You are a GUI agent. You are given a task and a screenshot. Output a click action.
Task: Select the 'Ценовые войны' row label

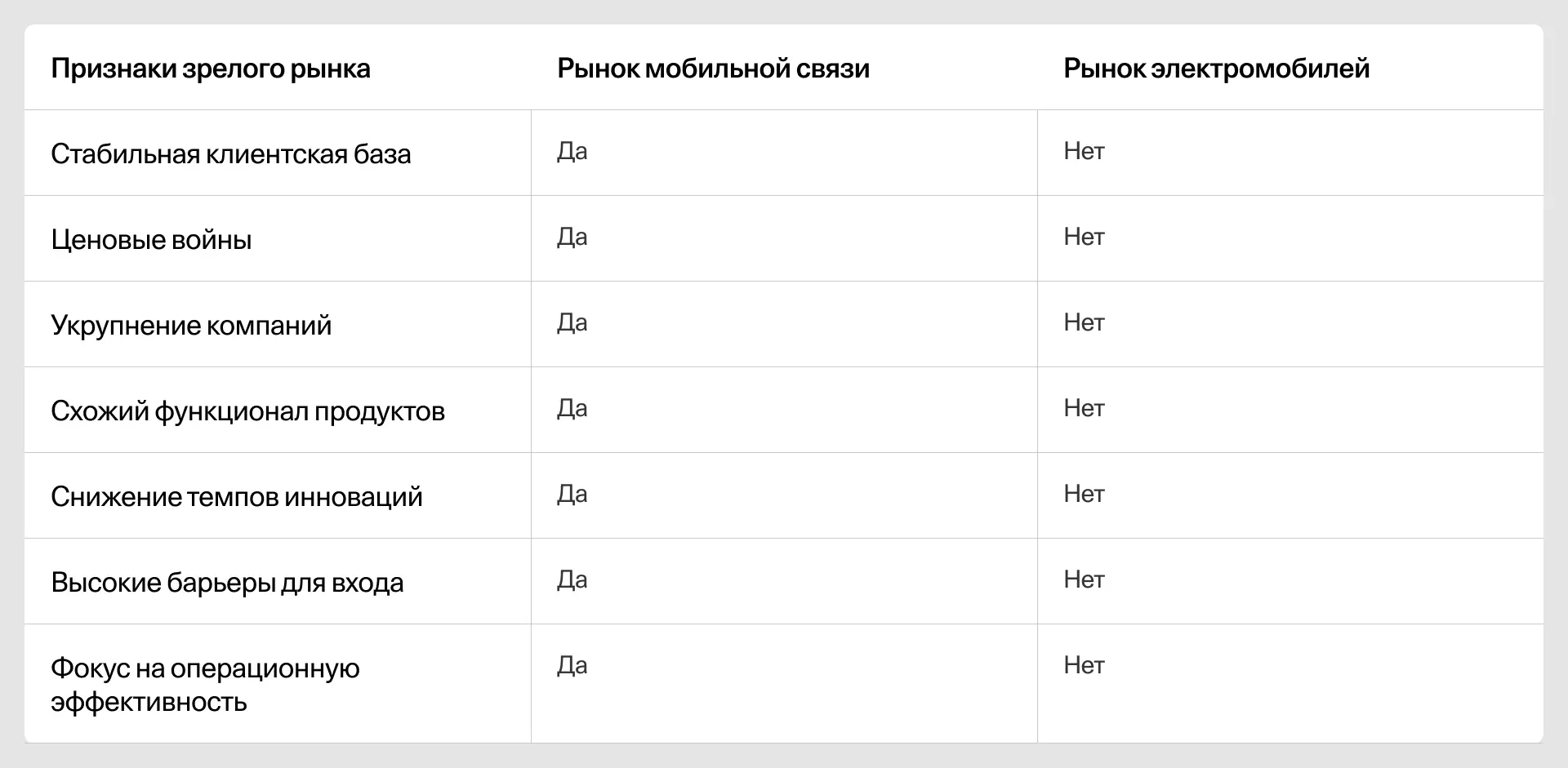[151, 240]
